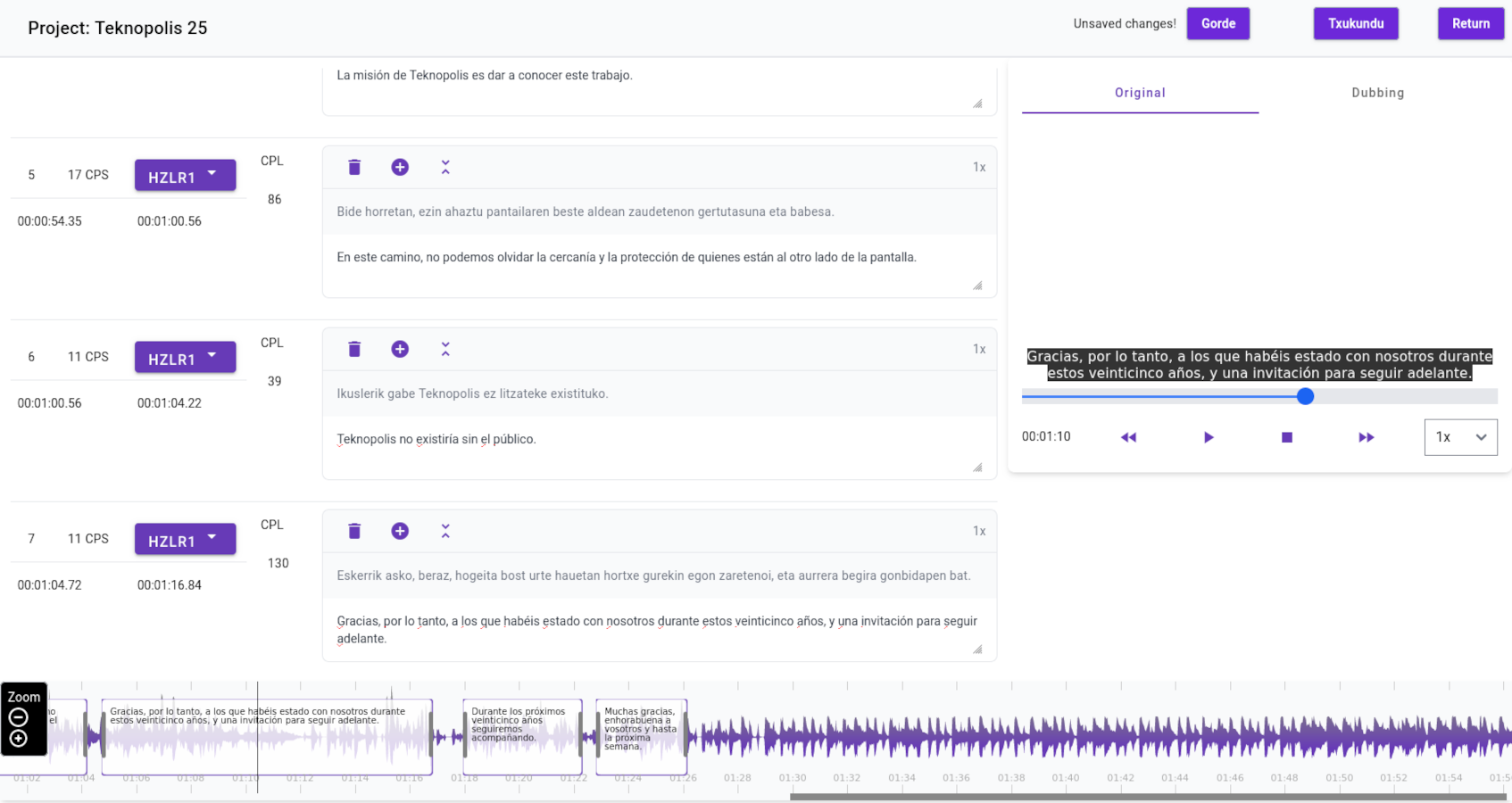Add a segment after subtitle 5
This screenshot has width=1512, height=803.
pyautogui.click(x=400, y=168)
